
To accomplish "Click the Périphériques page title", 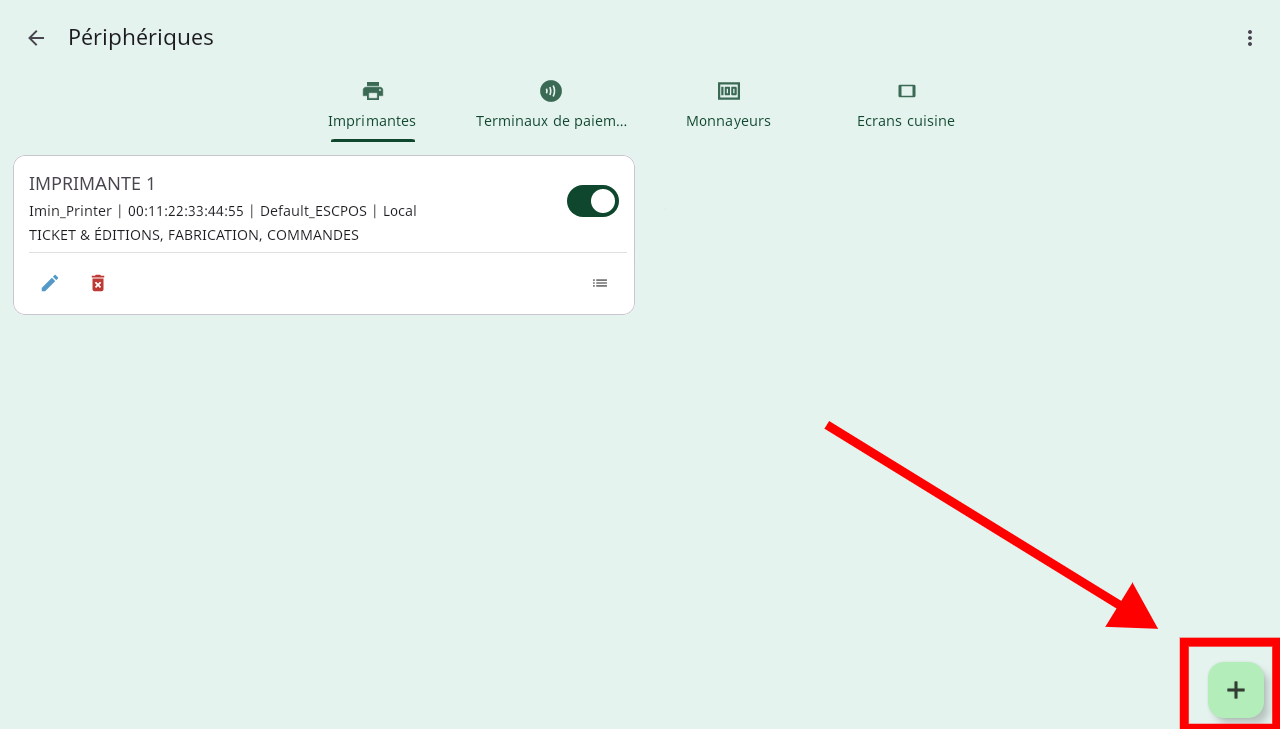I will coord(141,38).
